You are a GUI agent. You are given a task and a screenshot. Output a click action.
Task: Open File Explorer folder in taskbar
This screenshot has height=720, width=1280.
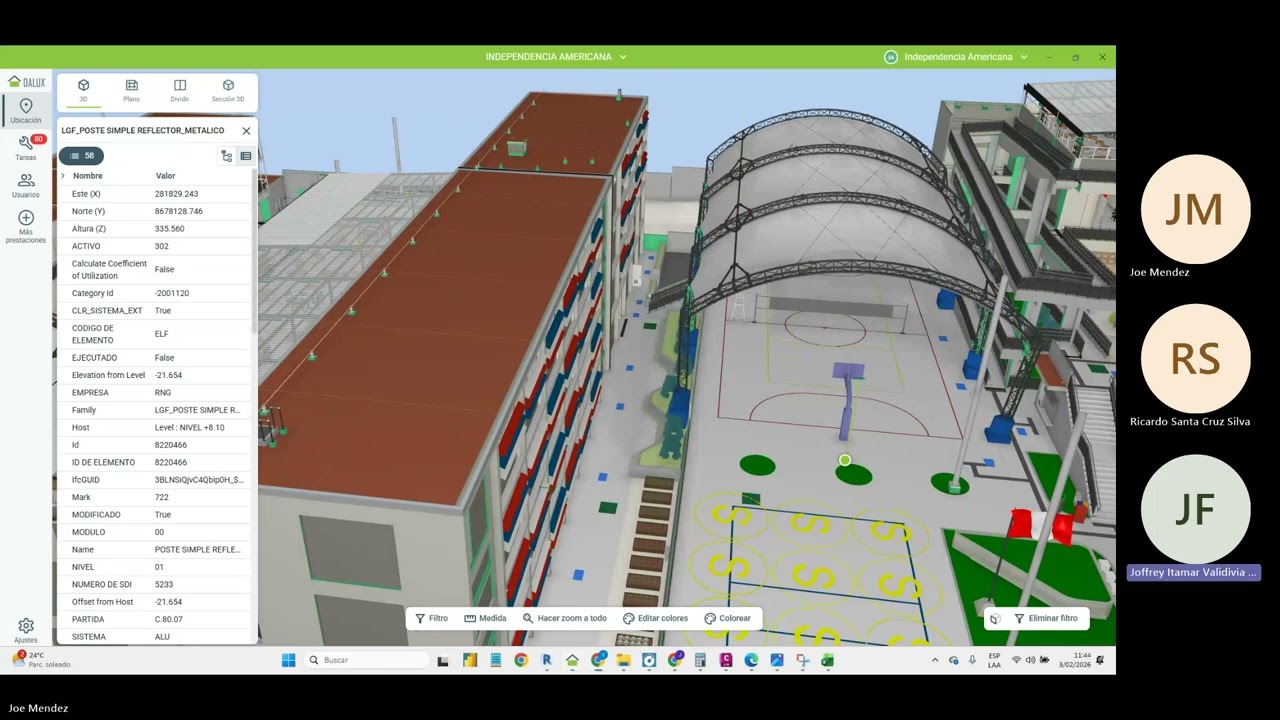pyautogui.click(x=623, y=660)
